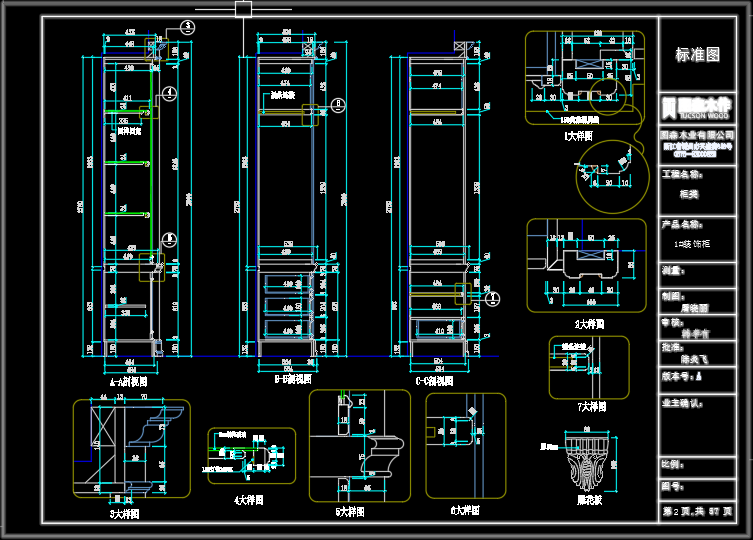Select the 3大样图 crown molding detail
This screenshot has width=753, height=540.
[132, 449]
